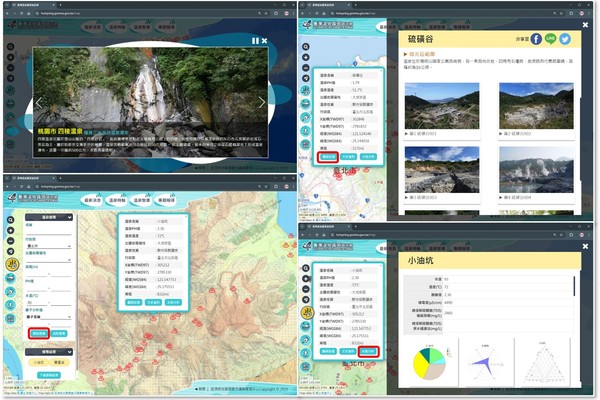The image size is (600, 400).
Task: Share 硫磺谷 via LINE icon
Action: pyautogui.click(x=550, y=39)
